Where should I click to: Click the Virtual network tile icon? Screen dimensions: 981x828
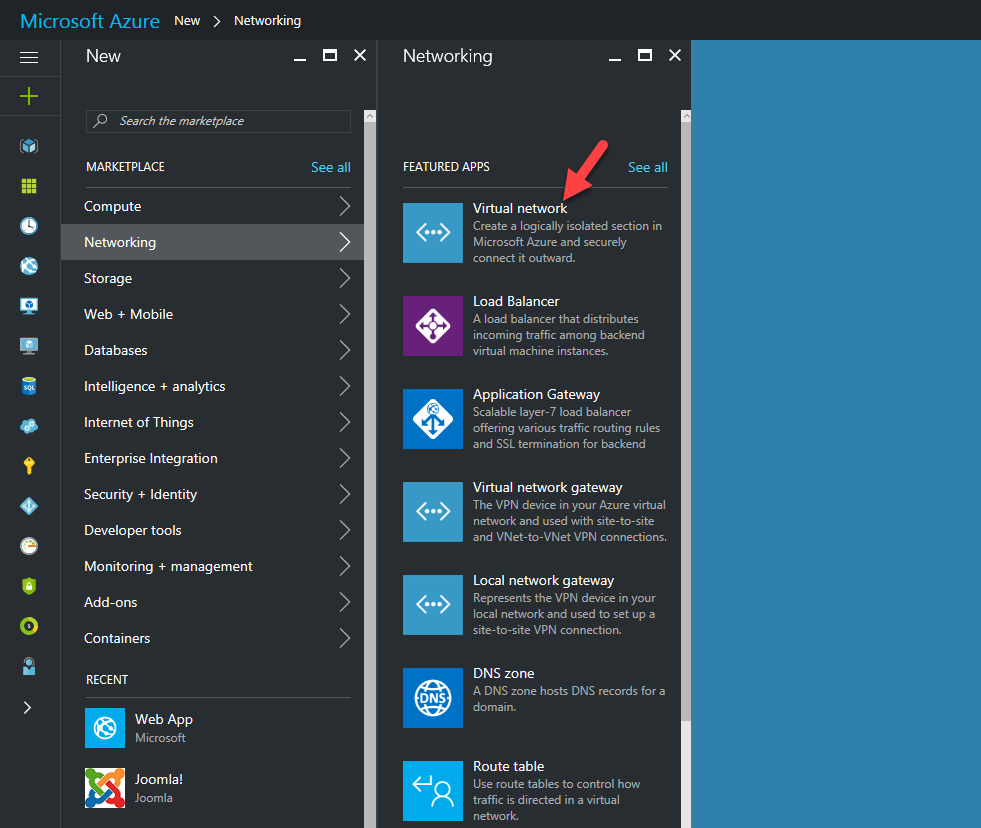coord(433,233)
